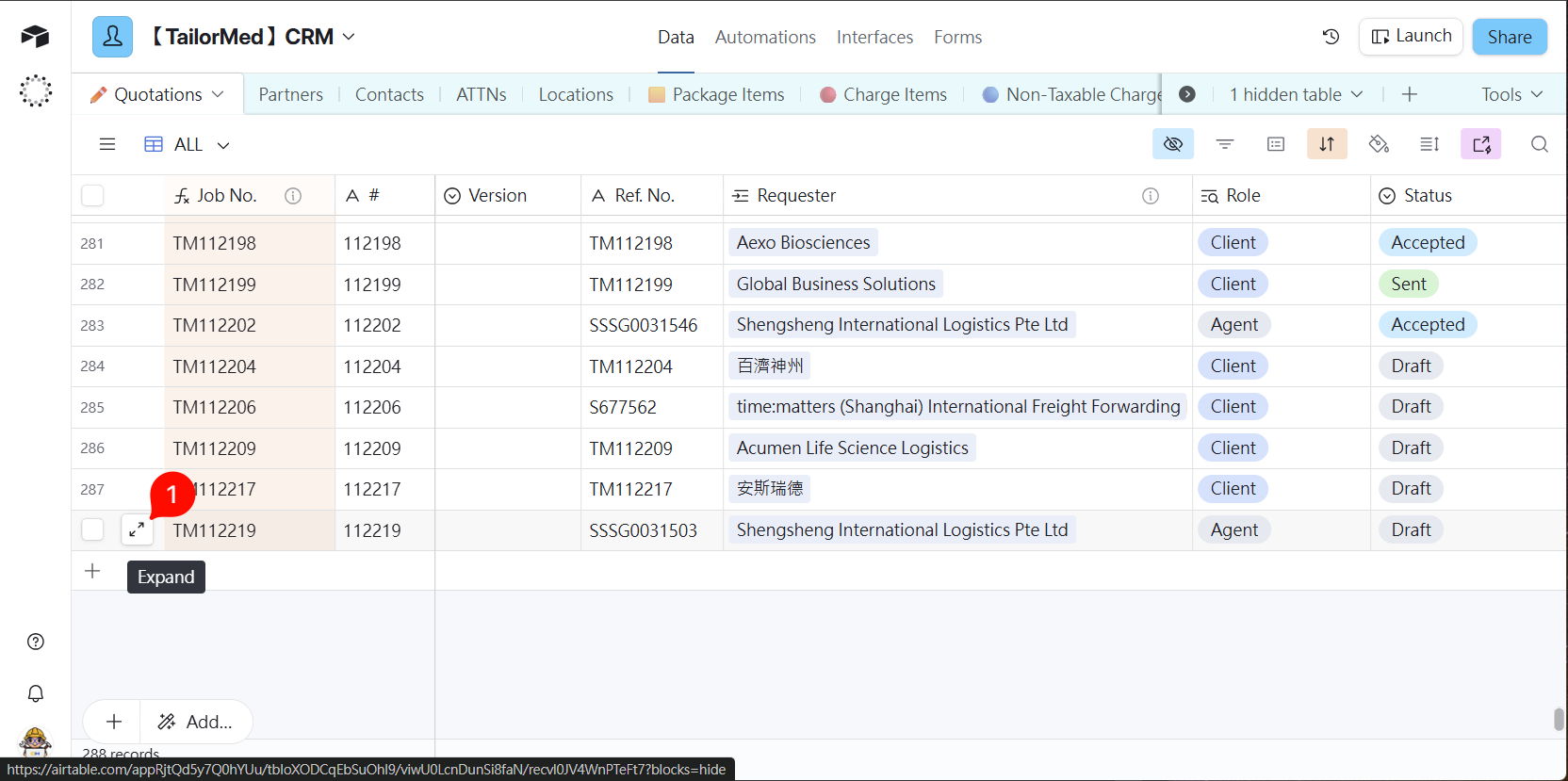Open the search magnifier icon
This screenshot has width=1568, height=781.
(x=1539, y=144)
